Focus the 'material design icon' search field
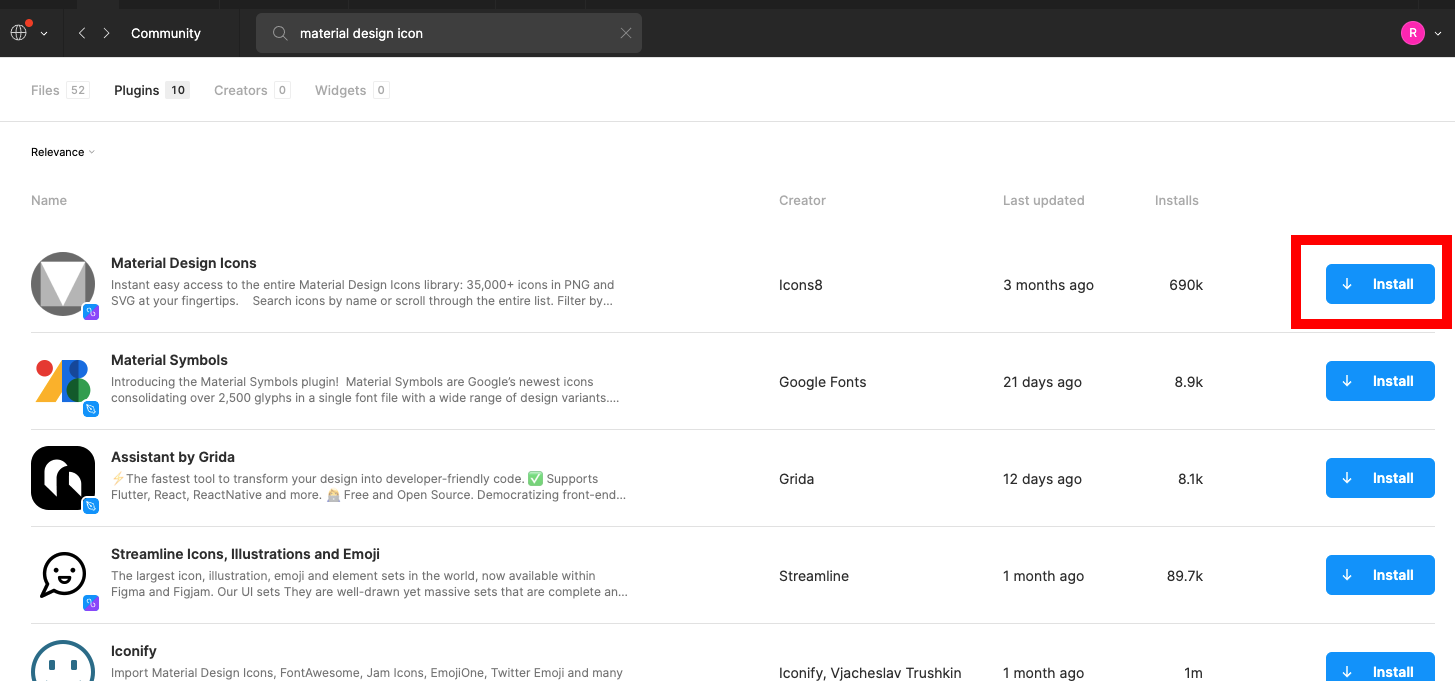Screen dimensions: 1455x681 449,33
